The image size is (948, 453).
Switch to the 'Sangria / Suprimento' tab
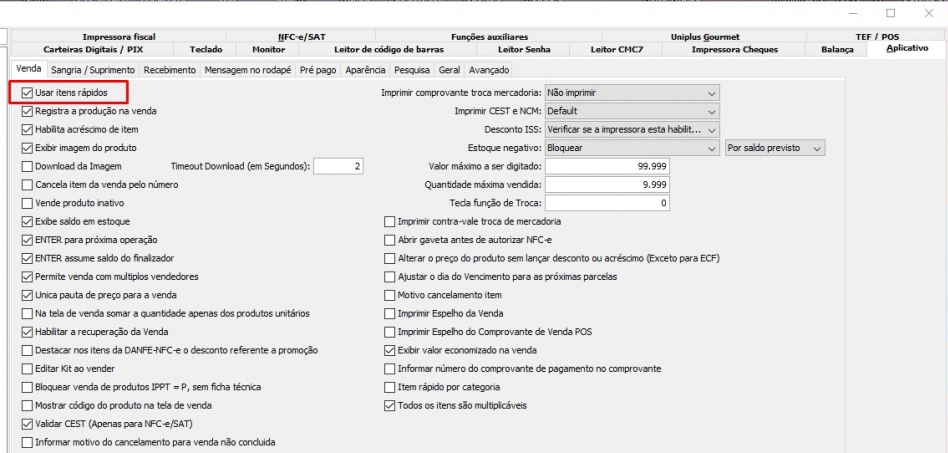pos(92,70)
